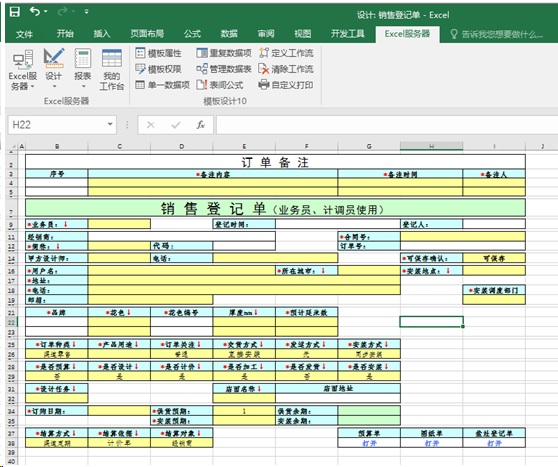Switch to the 开发工具 developer tab

point(348,34)
